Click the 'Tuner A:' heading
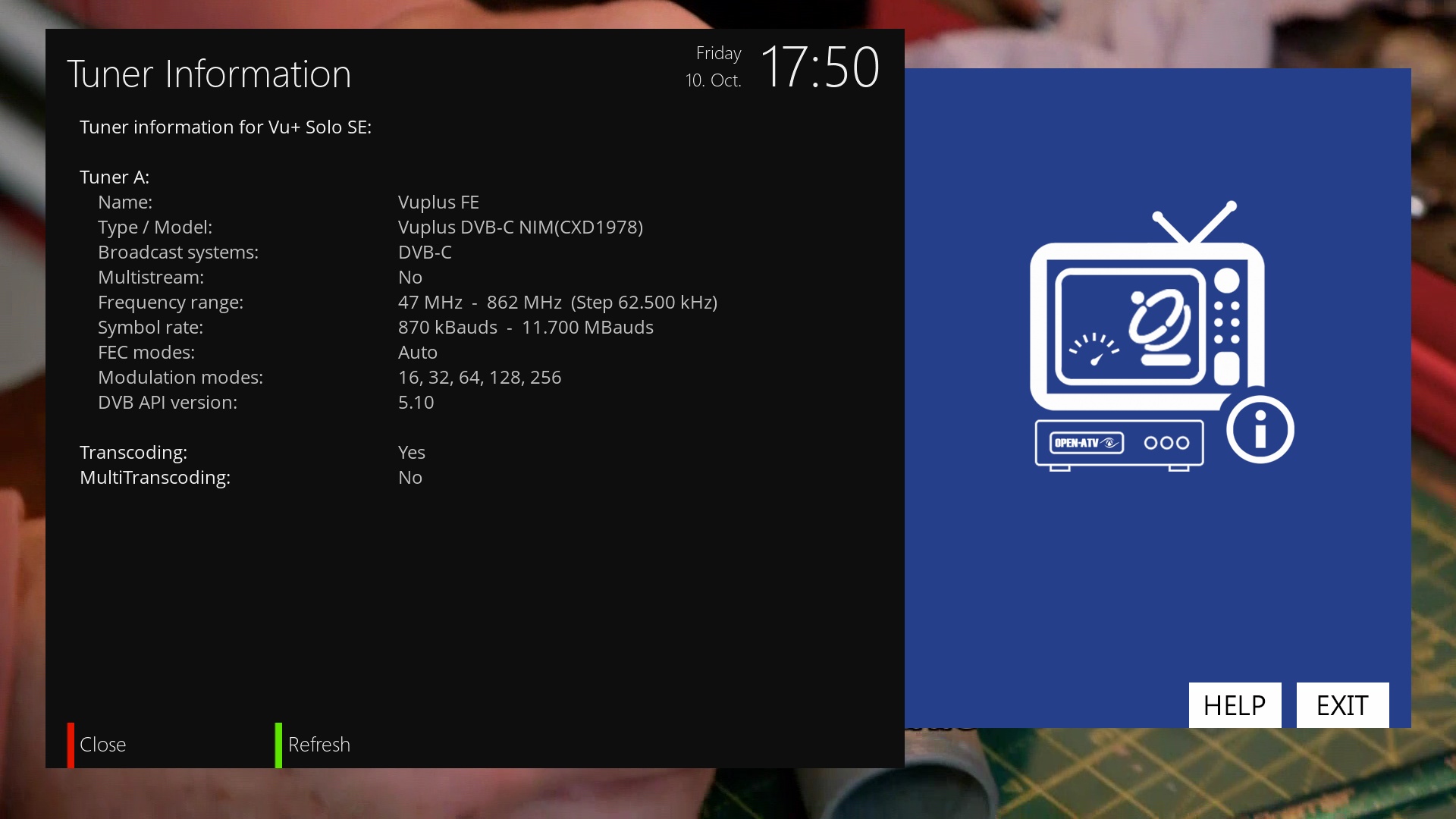 115,177
